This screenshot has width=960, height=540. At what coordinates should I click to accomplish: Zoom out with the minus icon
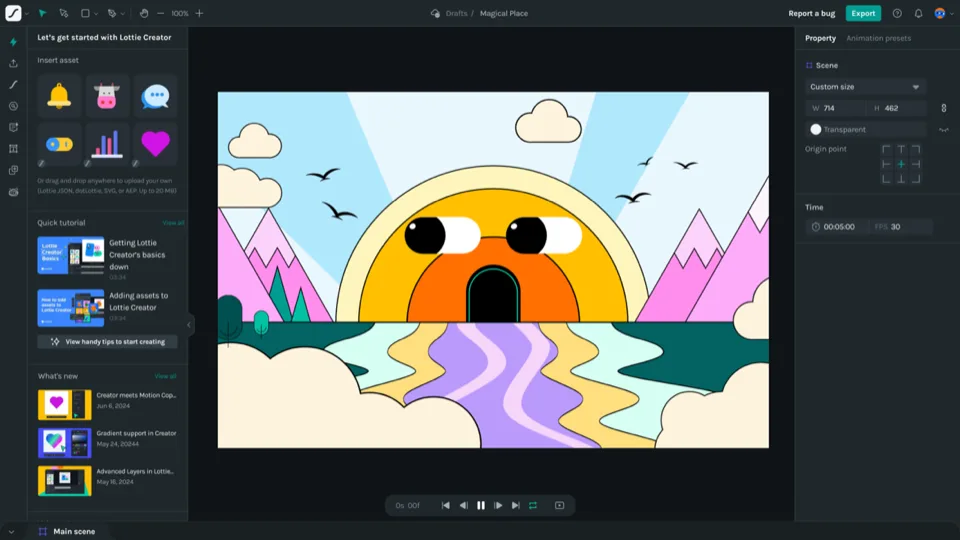(160, 13)
